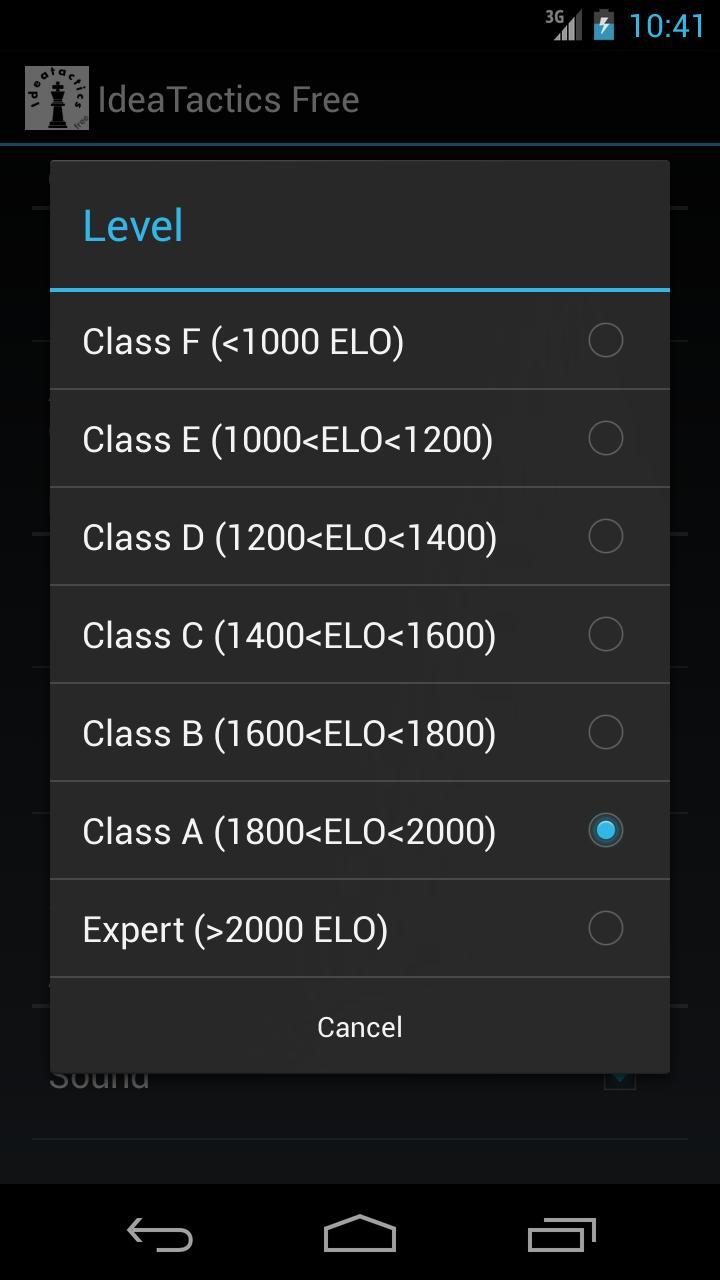720x1280 pixels.
Task: Select the Class F radio button
Action: 605,340
